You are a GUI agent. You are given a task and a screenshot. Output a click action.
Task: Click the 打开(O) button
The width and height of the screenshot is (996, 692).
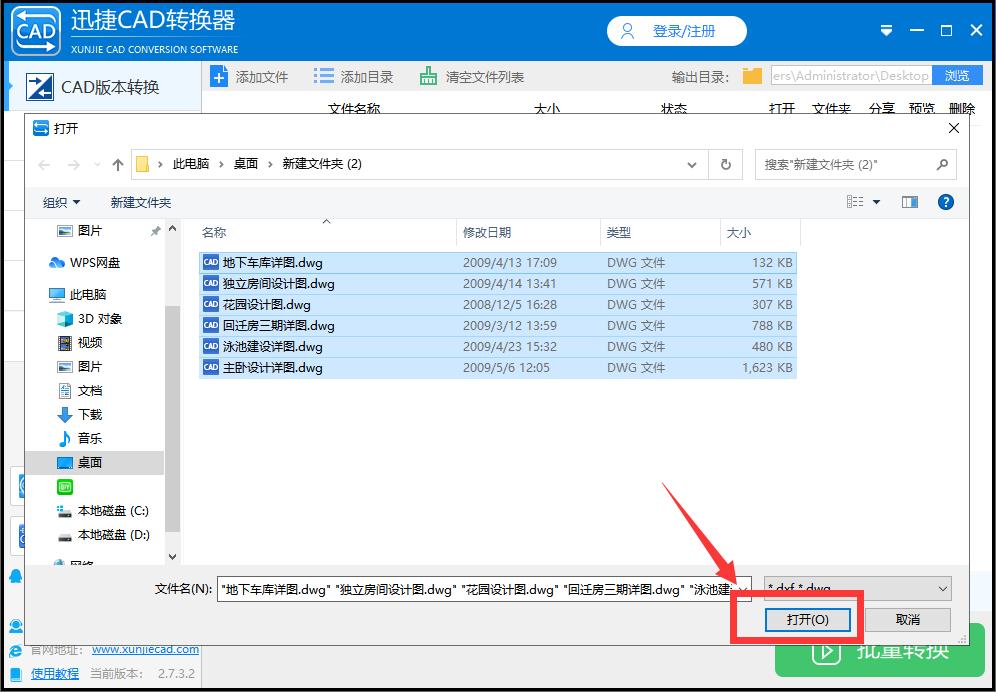tap(807, 618)
